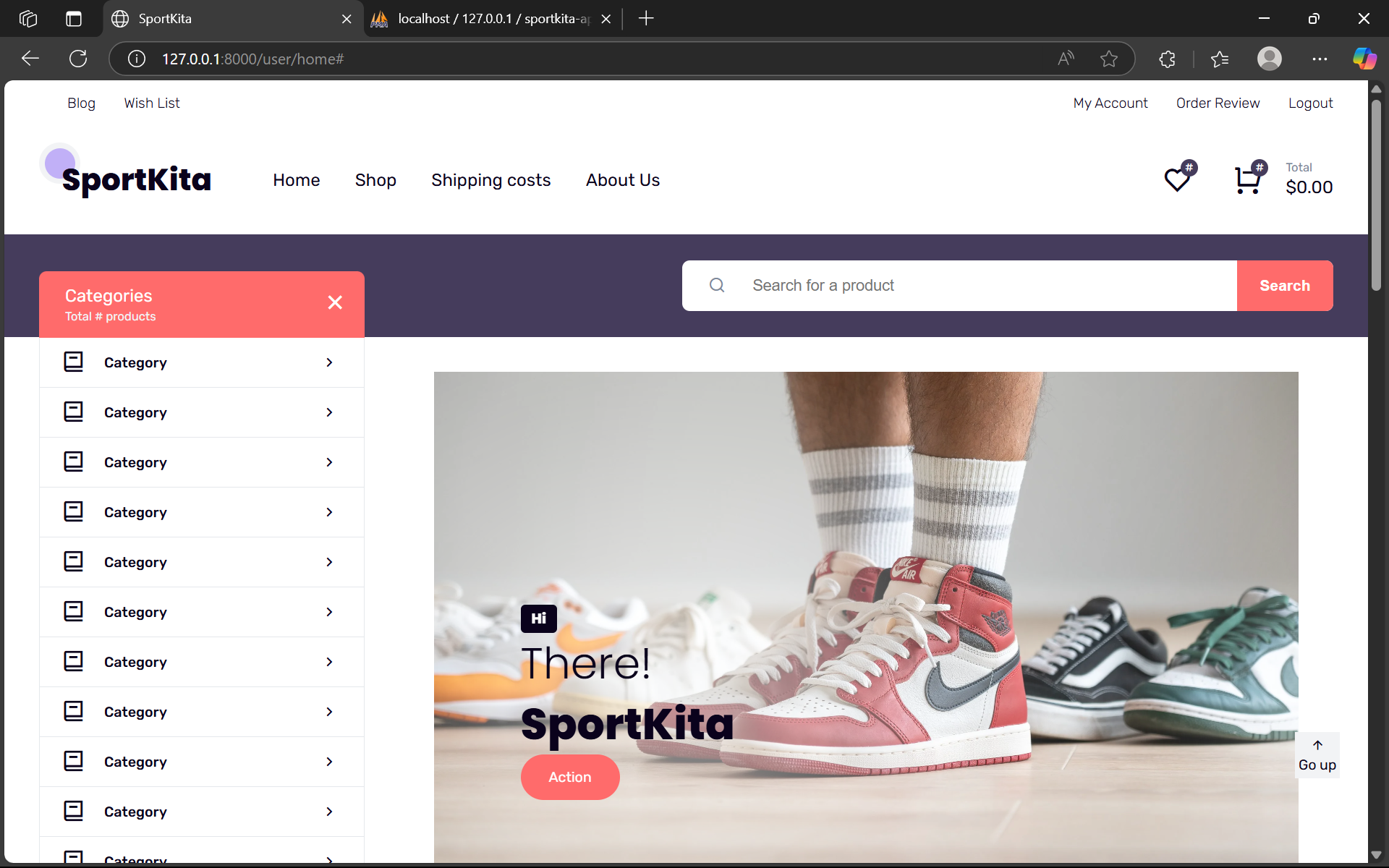The width and height of the screenshot is (1389, 868).
Task: Open the Logout link
Action: (1310, 103)
